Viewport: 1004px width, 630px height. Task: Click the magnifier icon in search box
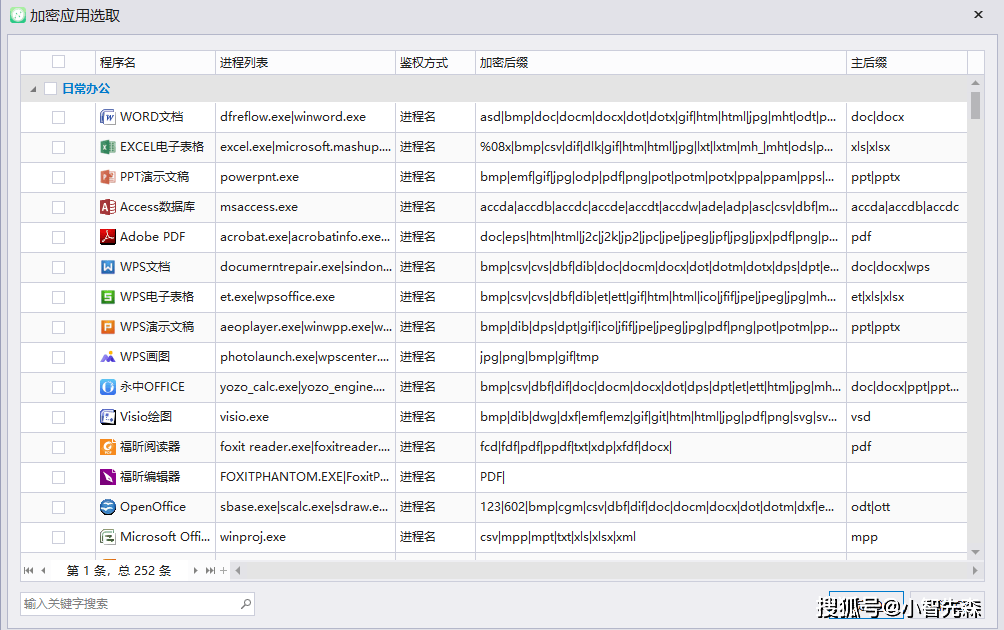245,604
